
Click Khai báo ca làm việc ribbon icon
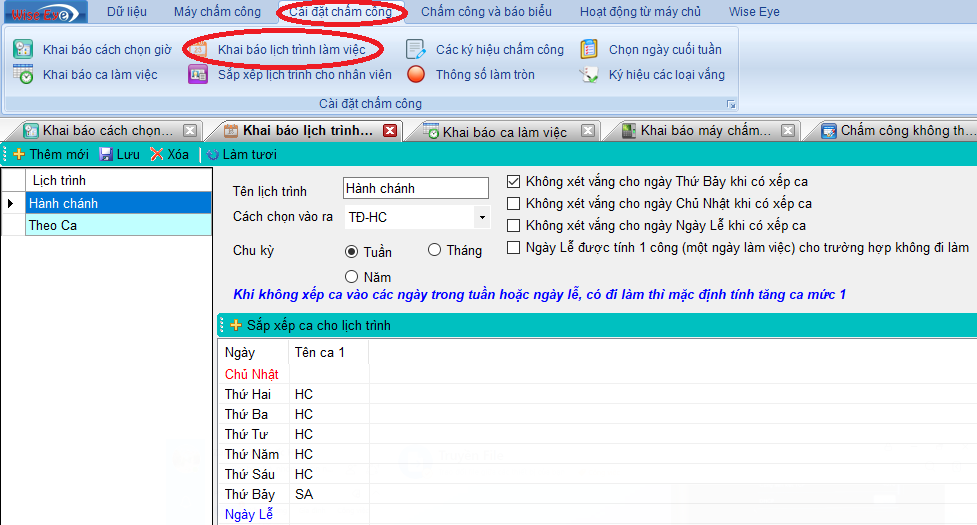[23, 74]
